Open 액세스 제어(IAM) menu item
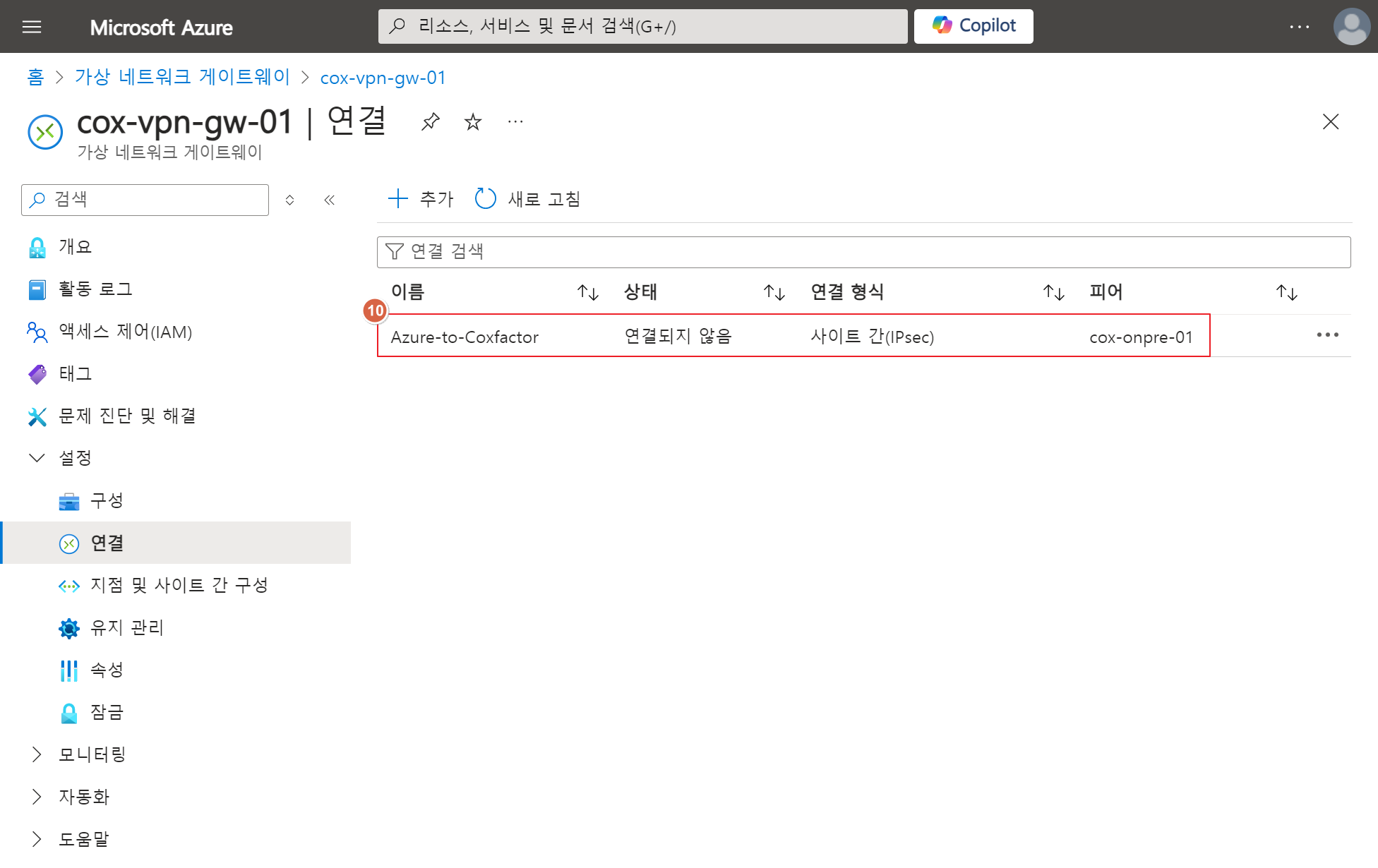Viewport: 1378px width, 868px height. (125, 332)
